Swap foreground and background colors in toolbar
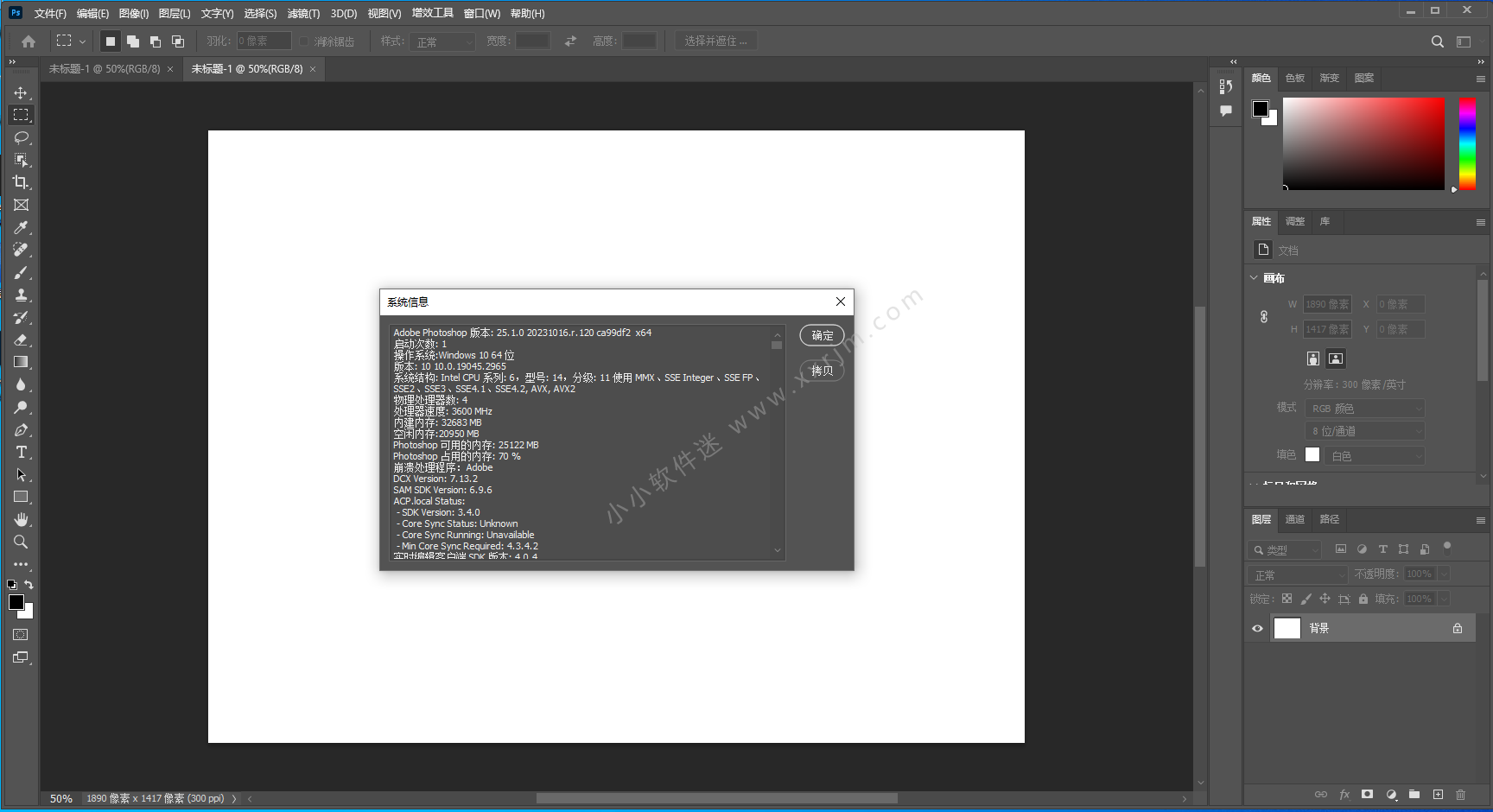Image resolution: width=1493 pixels, height=812 pixels. pyautogui.click(x=29, y=585)
